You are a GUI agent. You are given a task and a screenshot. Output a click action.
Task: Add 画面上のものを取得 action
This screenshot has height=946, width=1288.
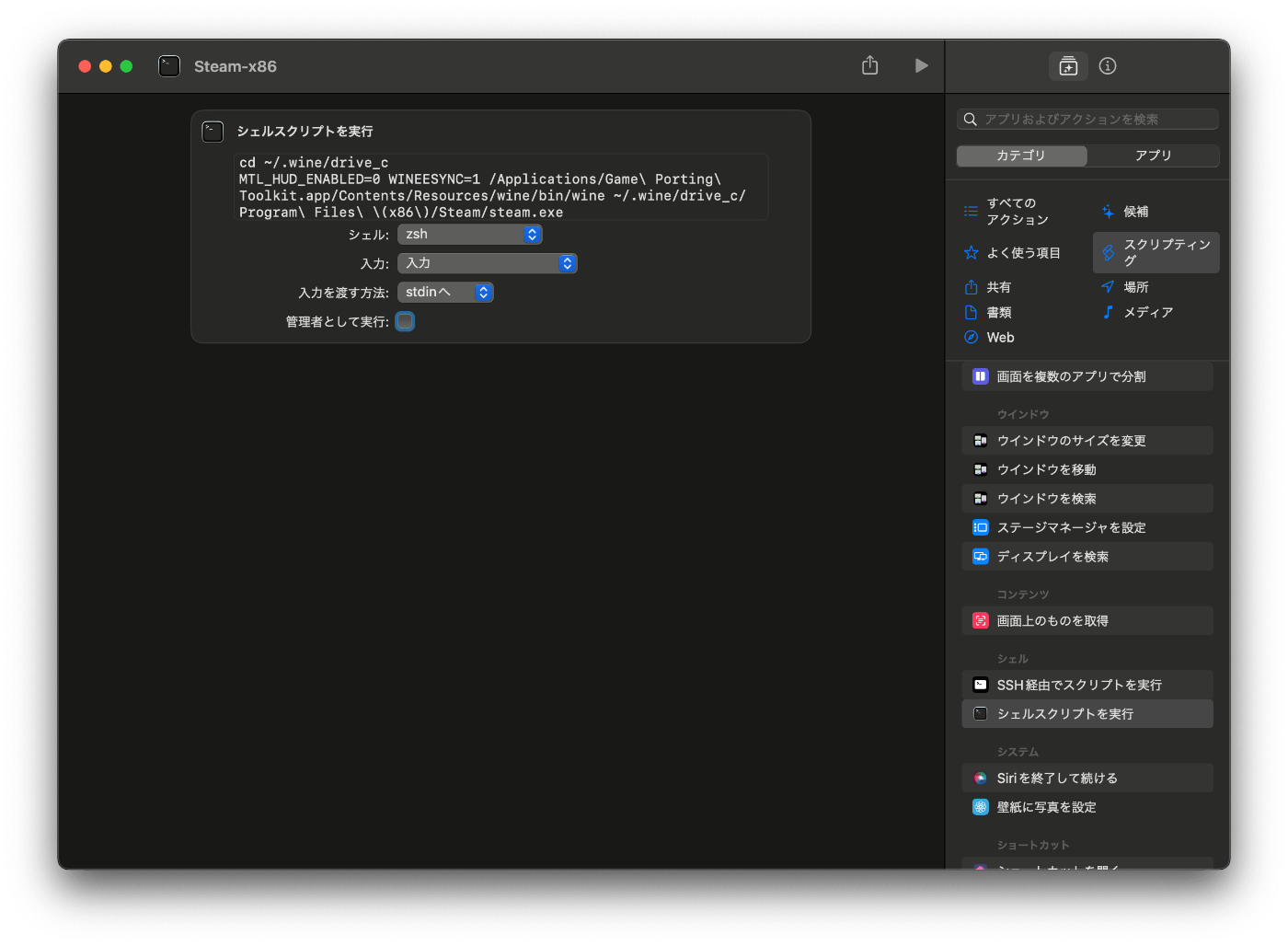[1087, 621]
